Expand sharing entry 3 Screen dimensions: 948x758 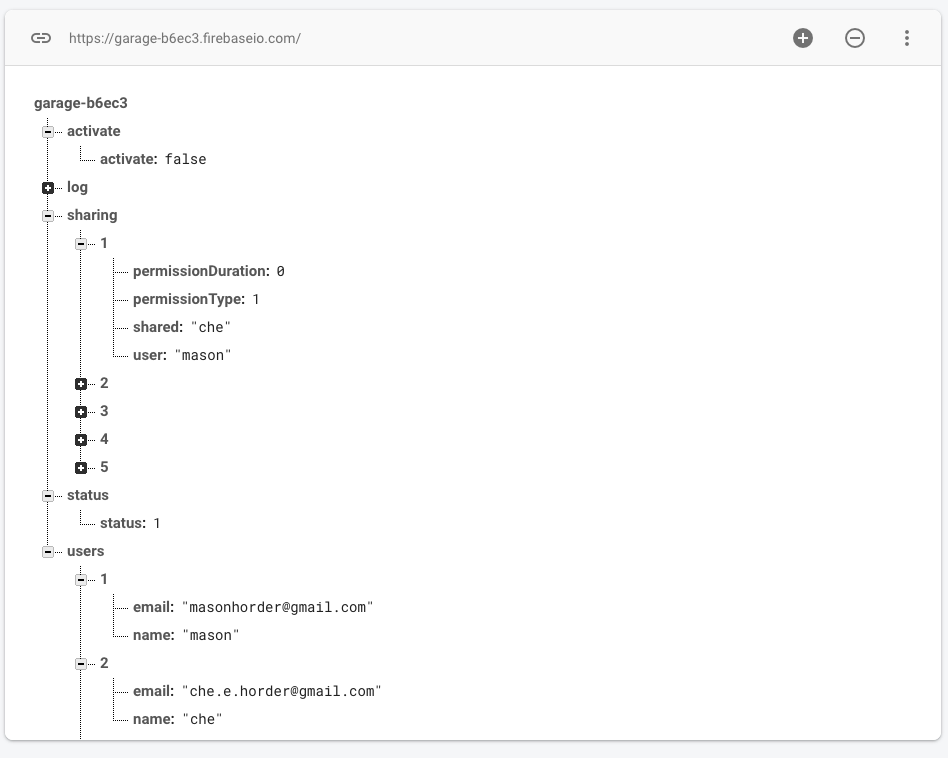tap(80, 412)
